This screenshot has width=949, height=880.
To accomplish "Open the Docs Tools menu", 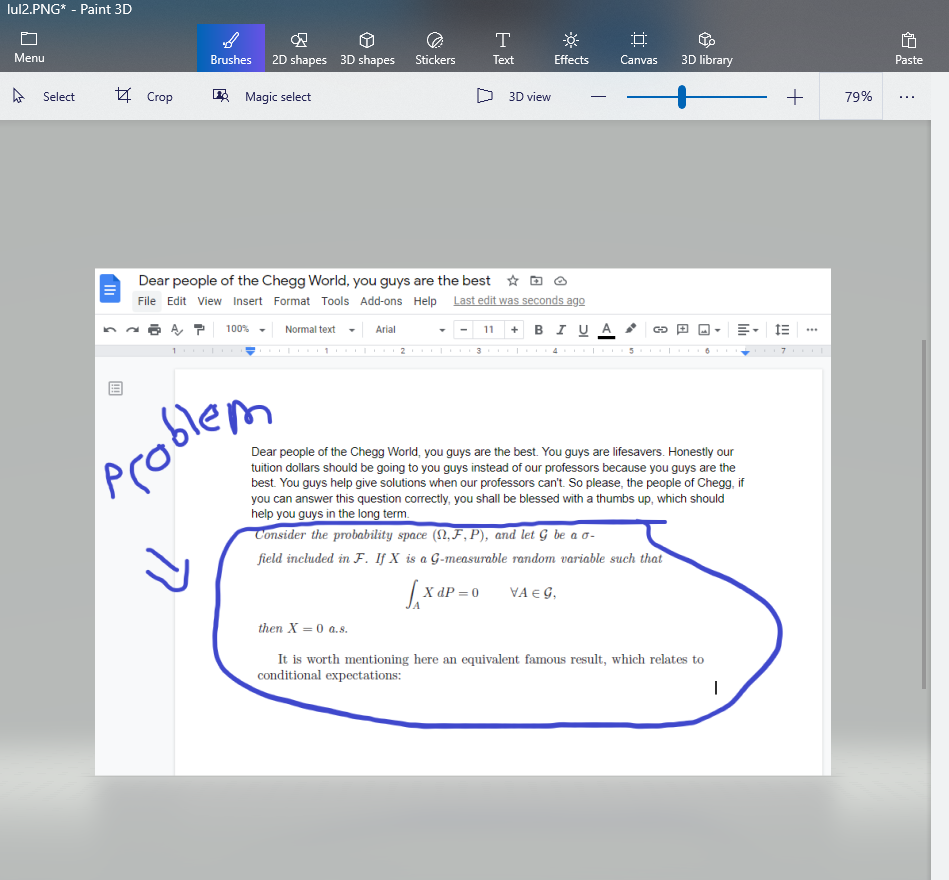I will point(335,301).
